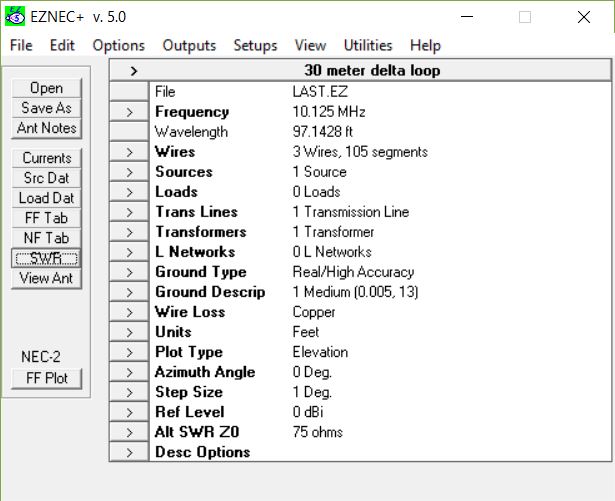The height and width of the screenshot is (501, 615).
Task: Open the Plot Type arrow button
Action: tap(130, 352)
